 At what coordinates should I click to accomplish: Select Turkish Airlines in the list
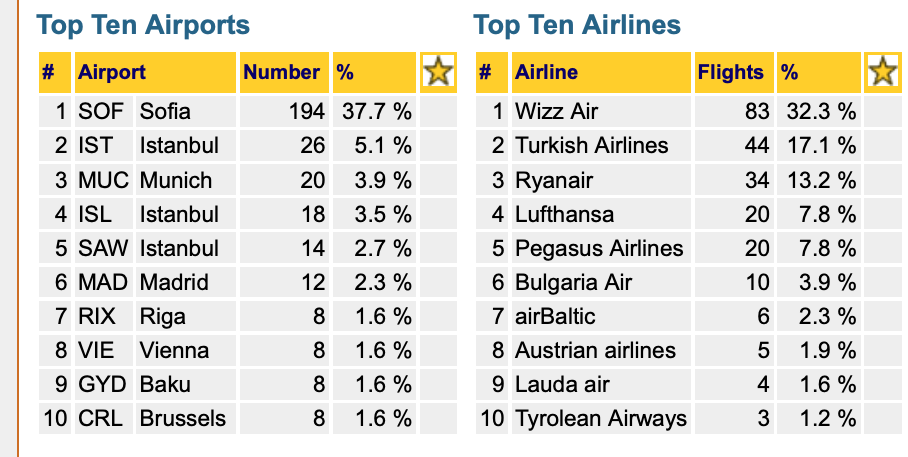(x=592, y=145)
